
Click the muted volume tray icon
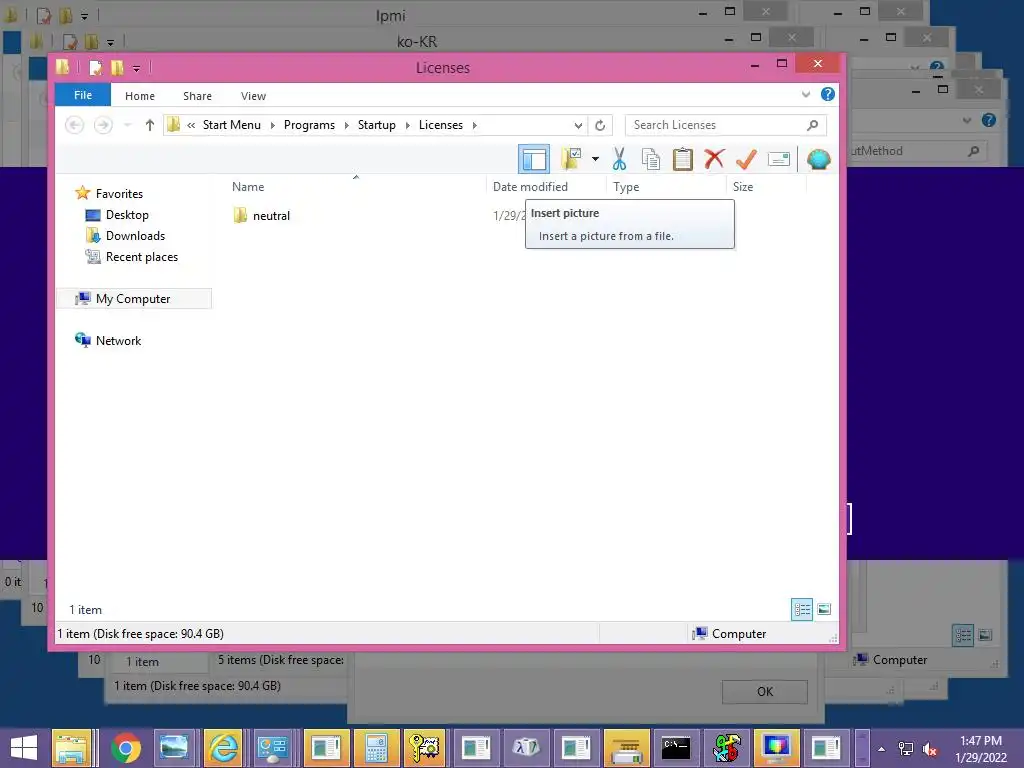click(x=930, y=749)
